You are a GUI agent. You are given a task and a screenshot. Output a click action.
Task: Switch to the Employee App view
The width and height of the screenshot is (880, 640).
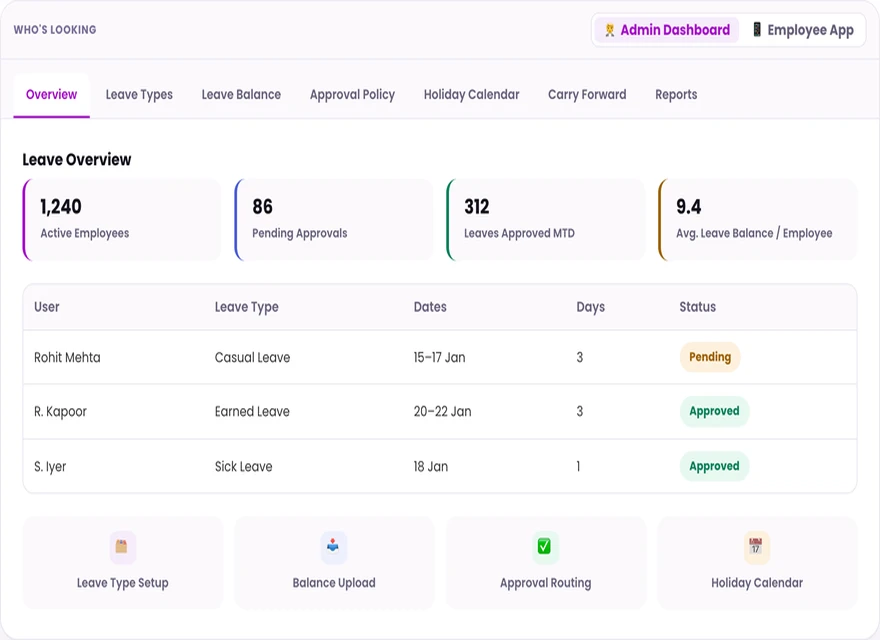pyautogui.click(x=803, y=30)
